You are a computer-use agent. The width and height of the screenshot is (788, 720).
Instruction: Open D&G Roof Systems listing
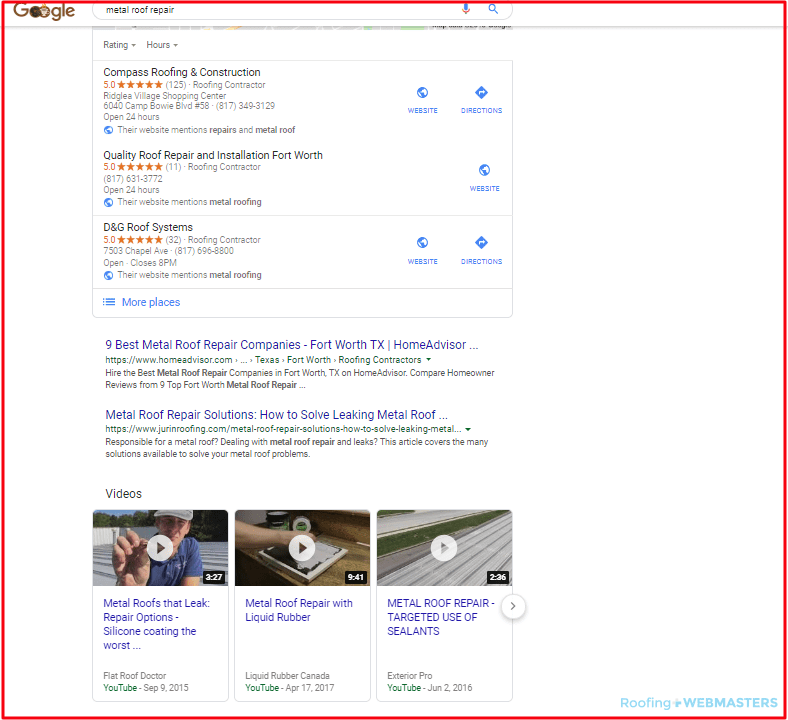[148, 227]
